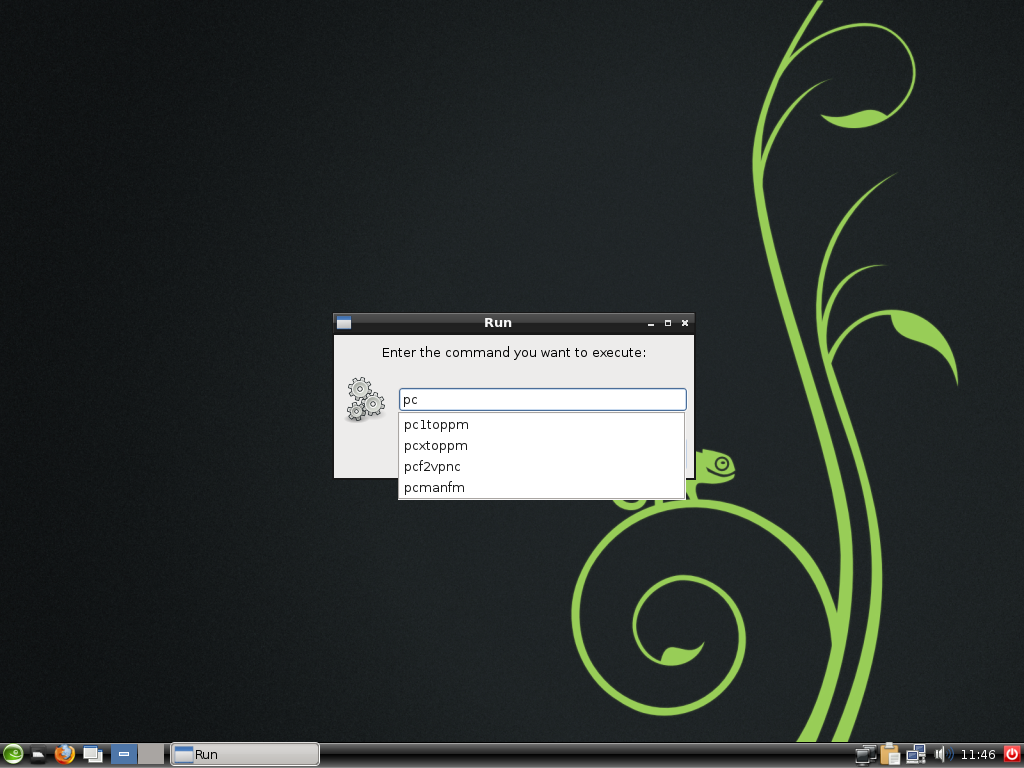Choose 'pcmanfm' autocomplete suggestion

(541, 487)
